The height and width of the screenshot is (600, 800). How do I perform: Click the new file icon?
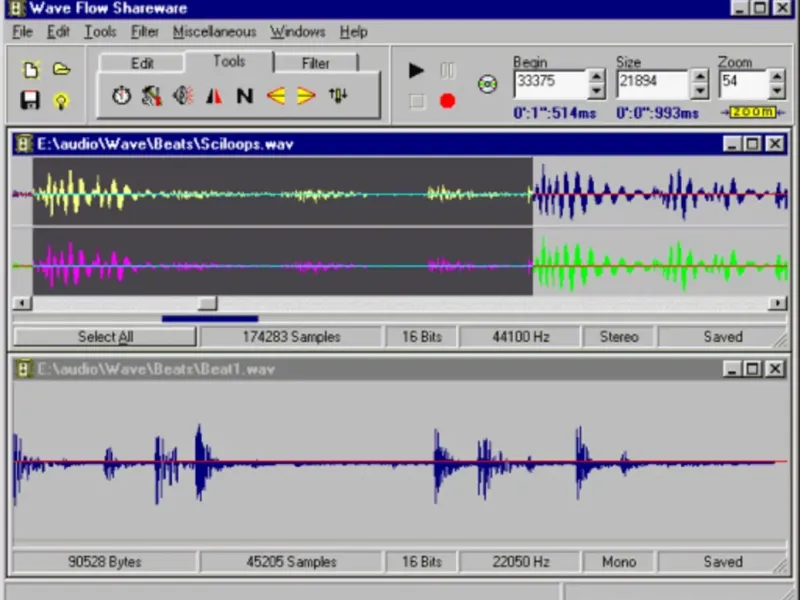tap(31, 70)
